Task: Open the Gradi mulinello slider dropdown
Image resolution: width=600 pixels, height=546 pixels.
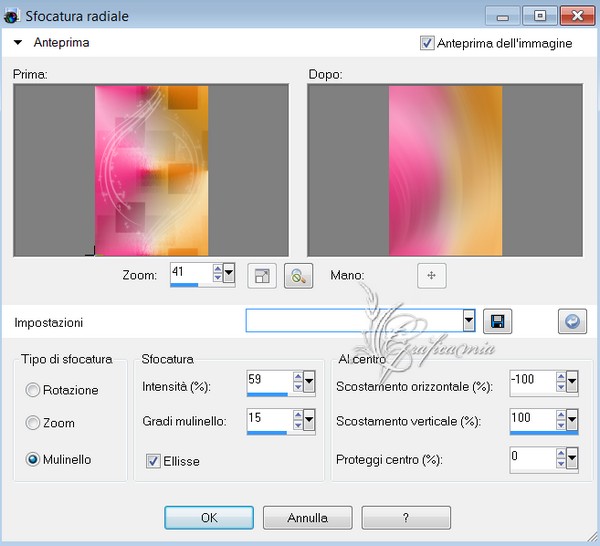Action: (x=309, y=420)
